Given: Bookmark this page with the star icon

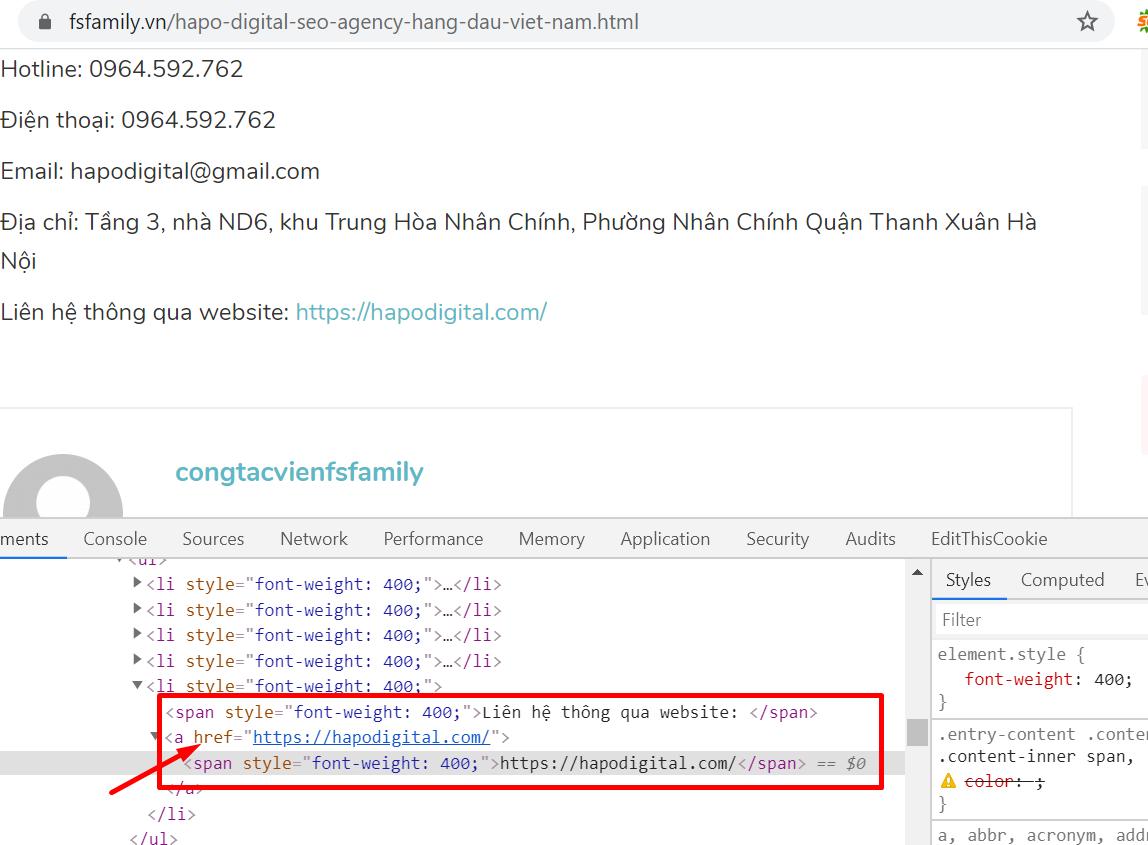Looking at the screenshot, I should (x=1086, y=21).
